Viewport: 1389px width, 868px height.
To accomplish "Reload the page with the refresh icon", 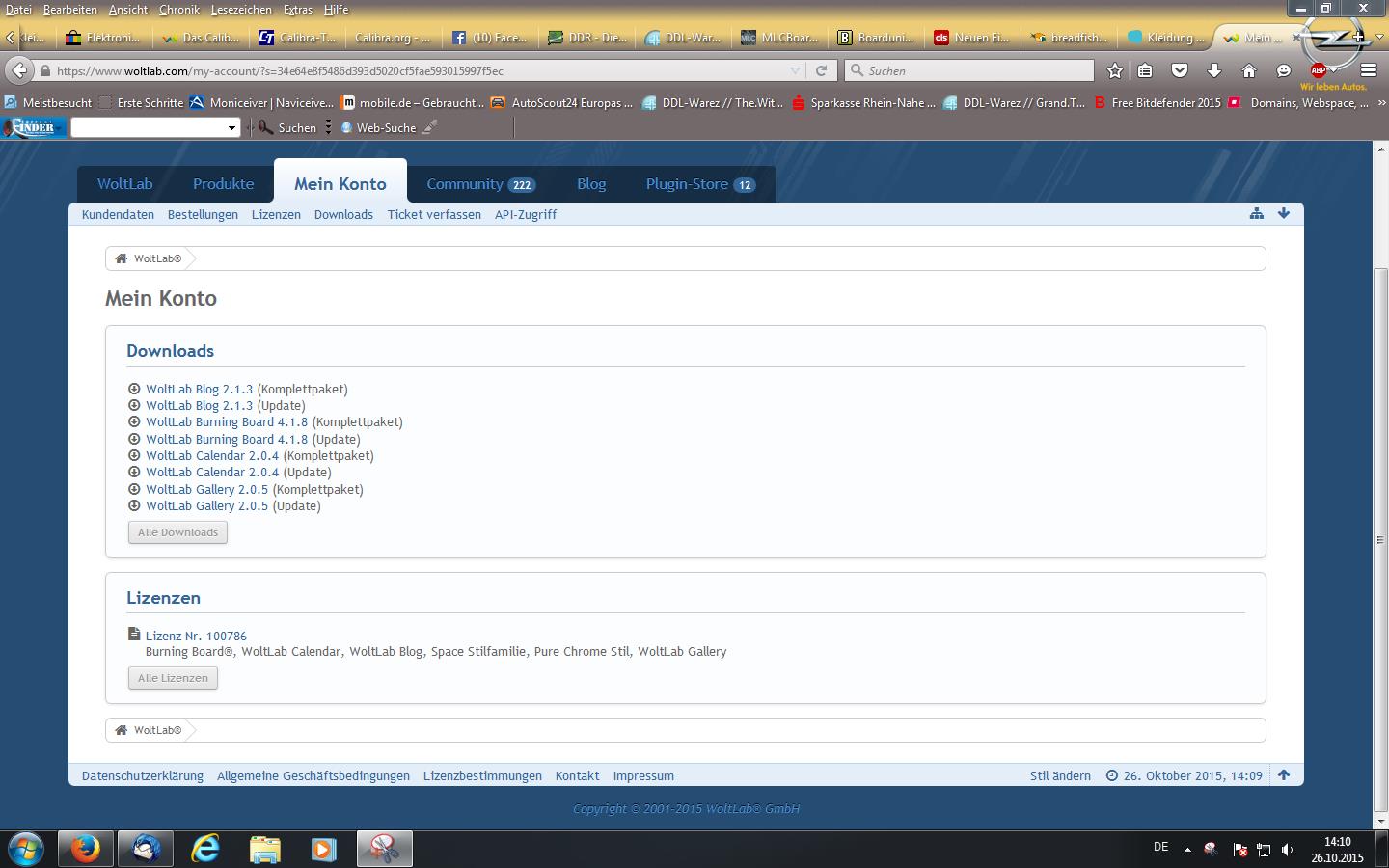I will pyautogui.click(x=821, y=70).
